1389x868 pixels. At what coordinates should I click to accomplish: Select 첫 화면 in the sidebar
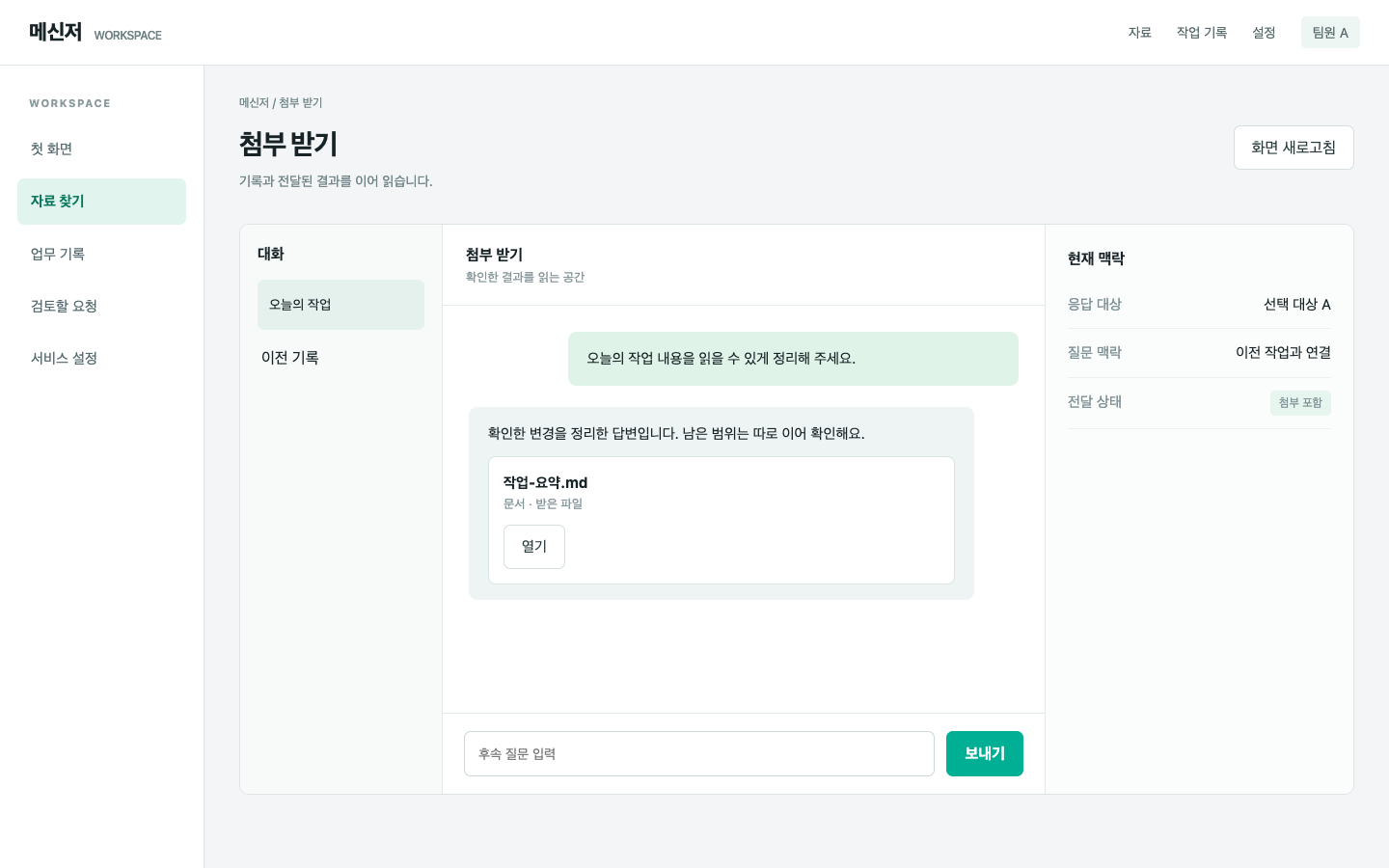101,149
